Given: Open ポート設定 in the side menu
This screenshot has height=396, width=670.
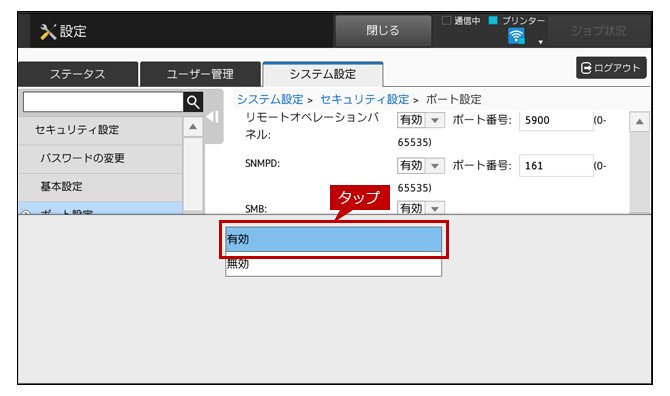Looking at the screenshot, I should (x=100, y=208).
